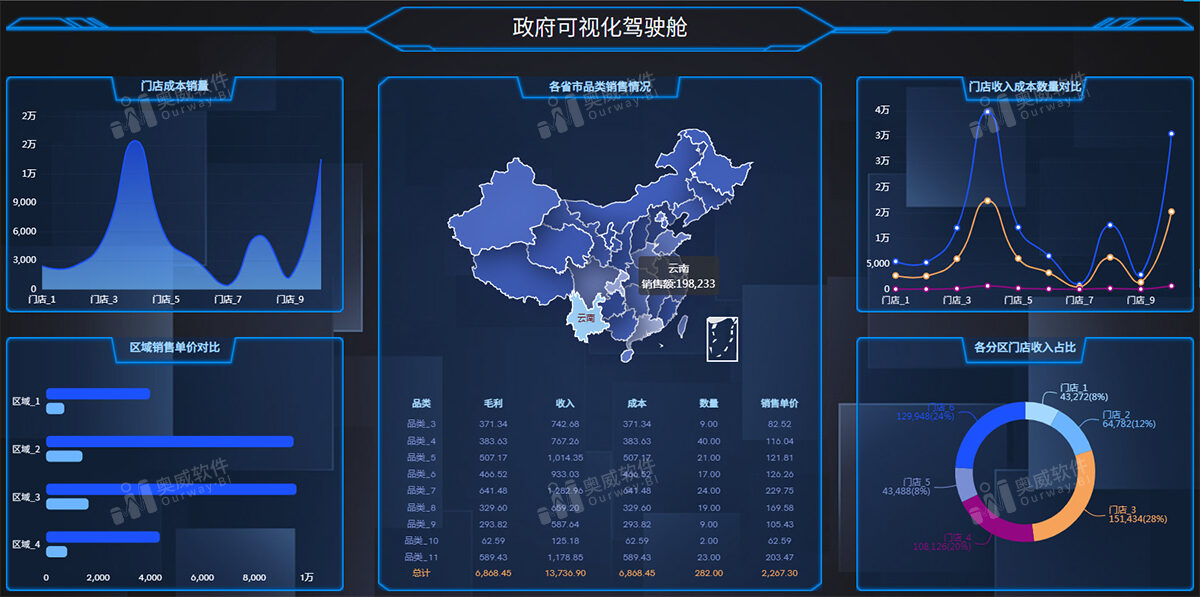Click the peak of the blue area chart
1200x597 pixels.
(x=134, y=142)
